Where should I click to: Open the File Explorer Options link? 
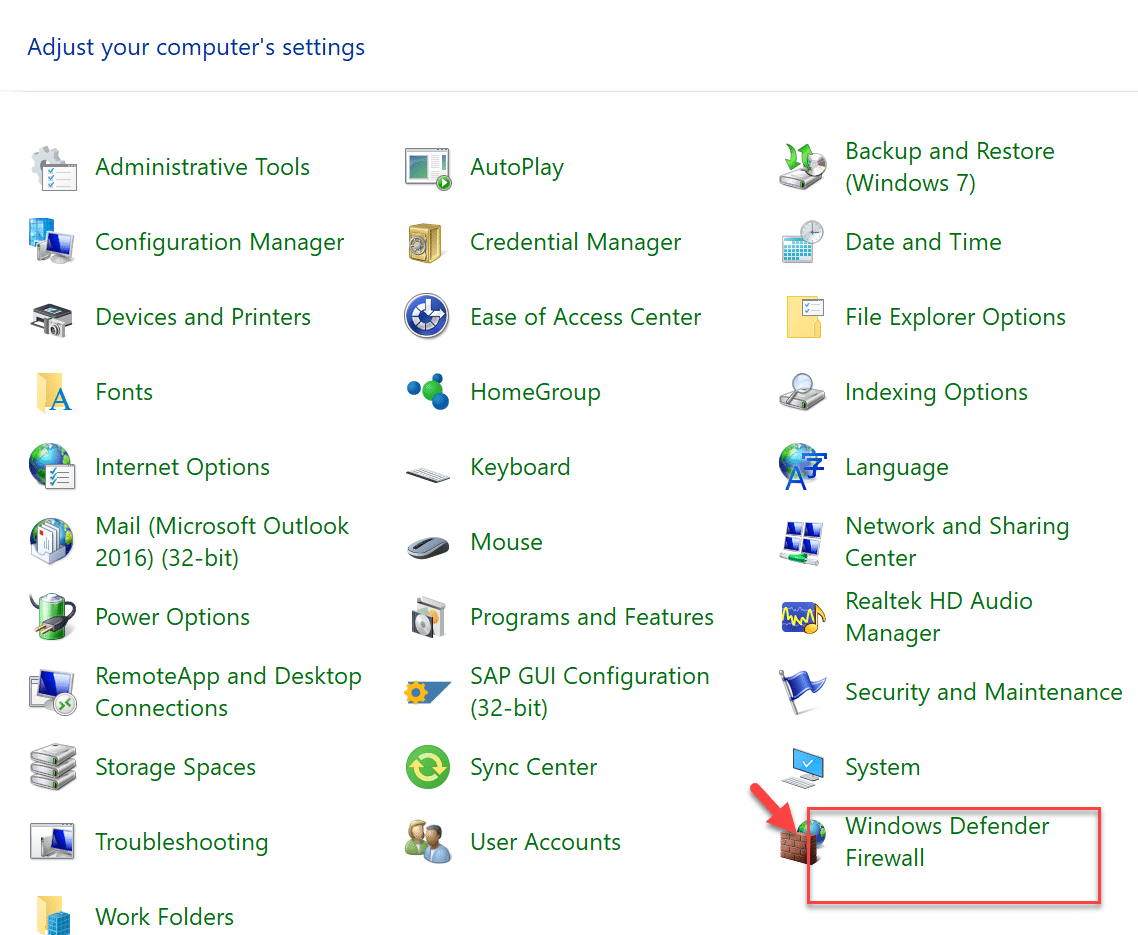tap(955, 317)
